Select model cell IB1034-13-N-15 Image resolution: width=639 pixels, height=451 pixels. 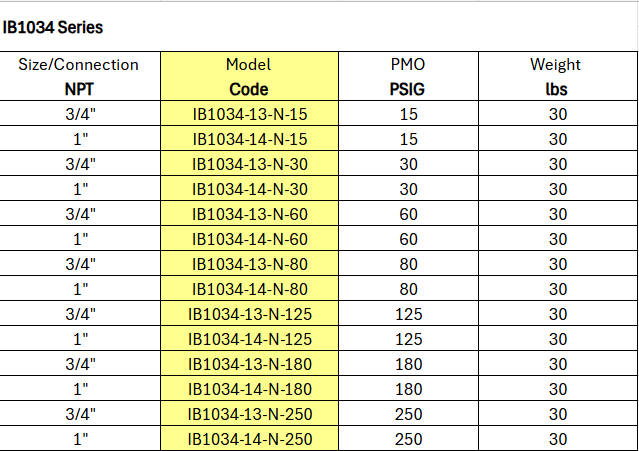(249, 114)
